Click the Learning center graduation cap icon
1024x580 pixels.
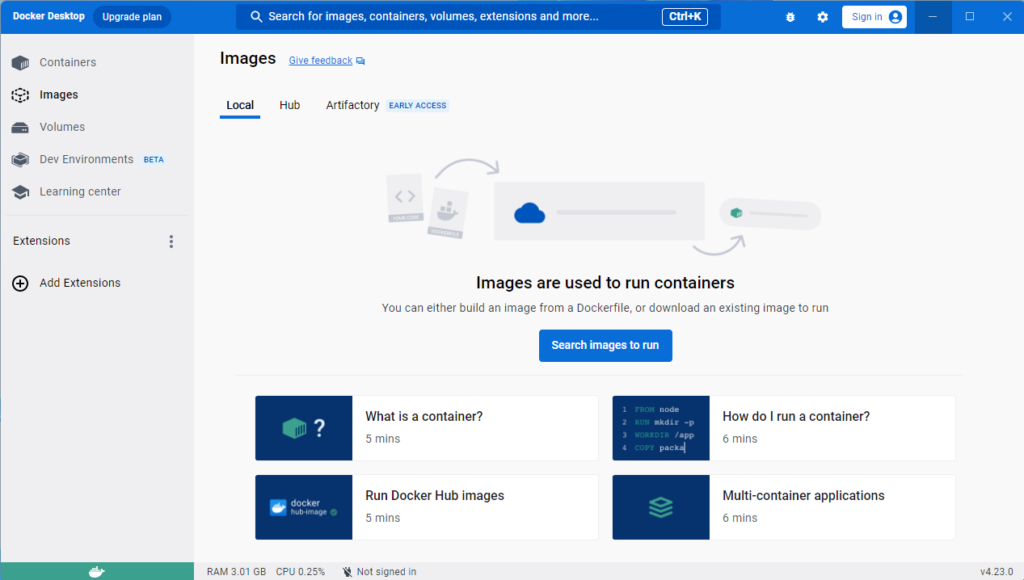tap(20, 192)
